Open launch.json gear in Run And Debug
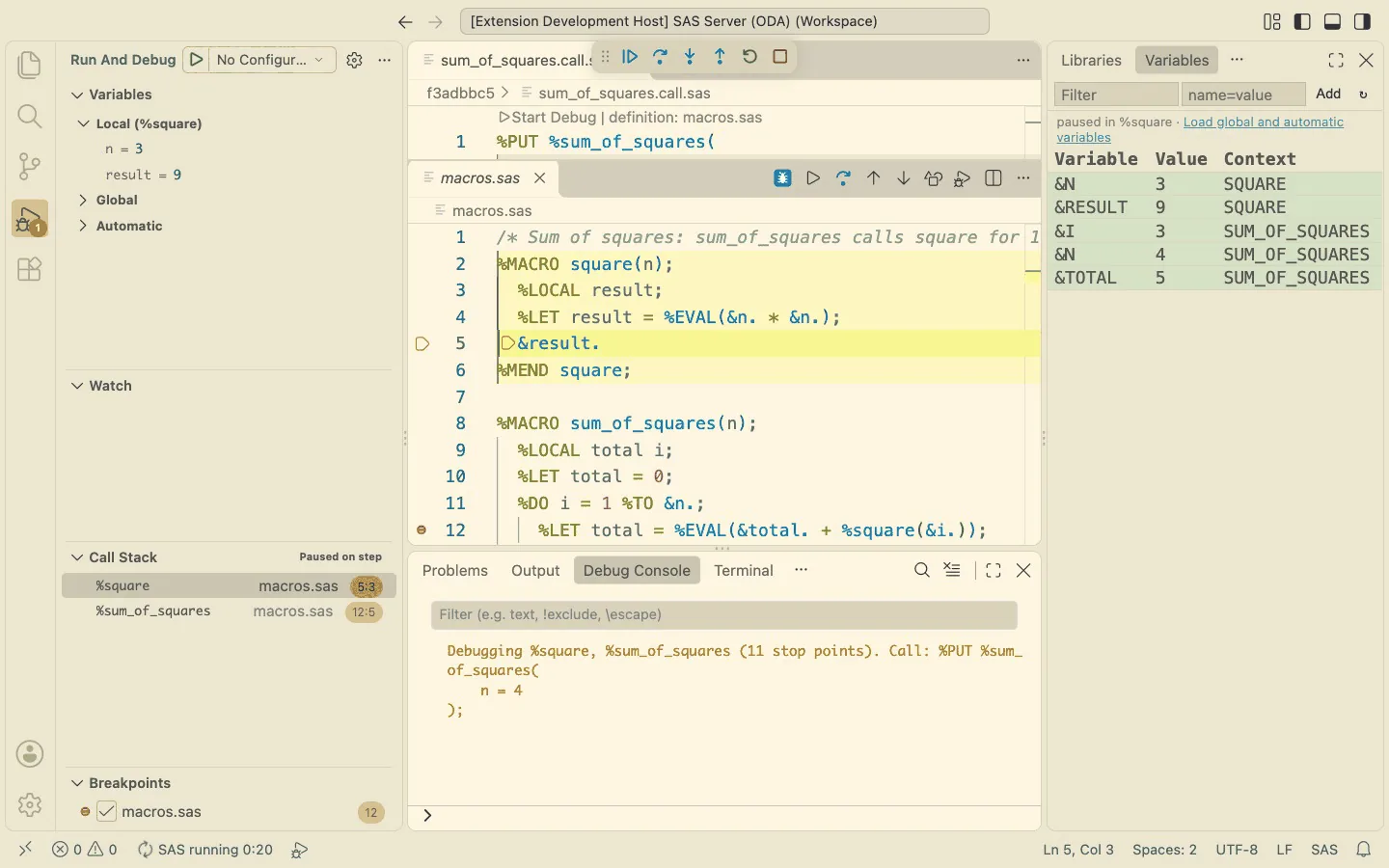This screenshot has width=1389, height=868. click(x=354, y=60)
